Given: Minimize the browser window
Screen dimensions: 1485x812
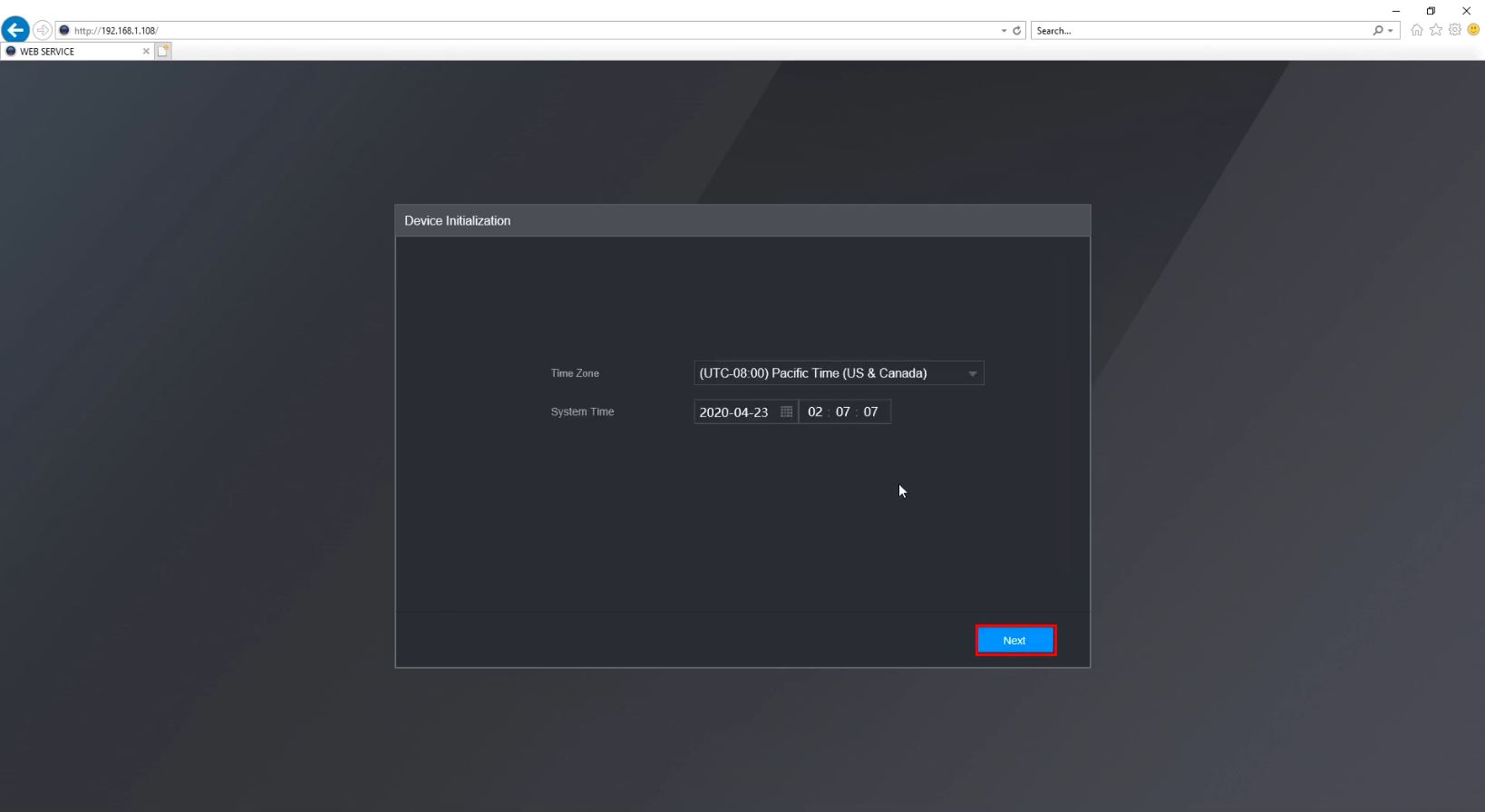Looking at the screenshot, I should pyautogui.click(x=1396, y=11).
